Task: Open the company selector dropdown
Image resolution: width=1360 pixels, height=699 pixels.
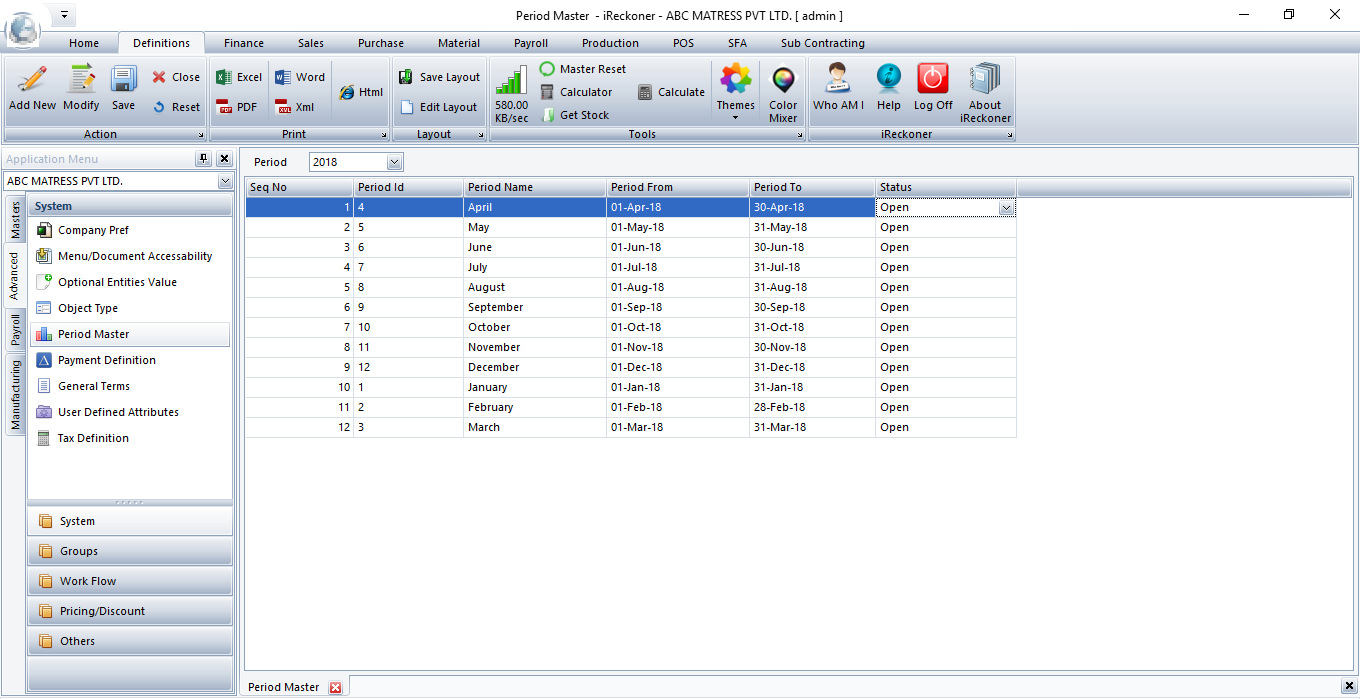Action: click(x=224, y=182)
